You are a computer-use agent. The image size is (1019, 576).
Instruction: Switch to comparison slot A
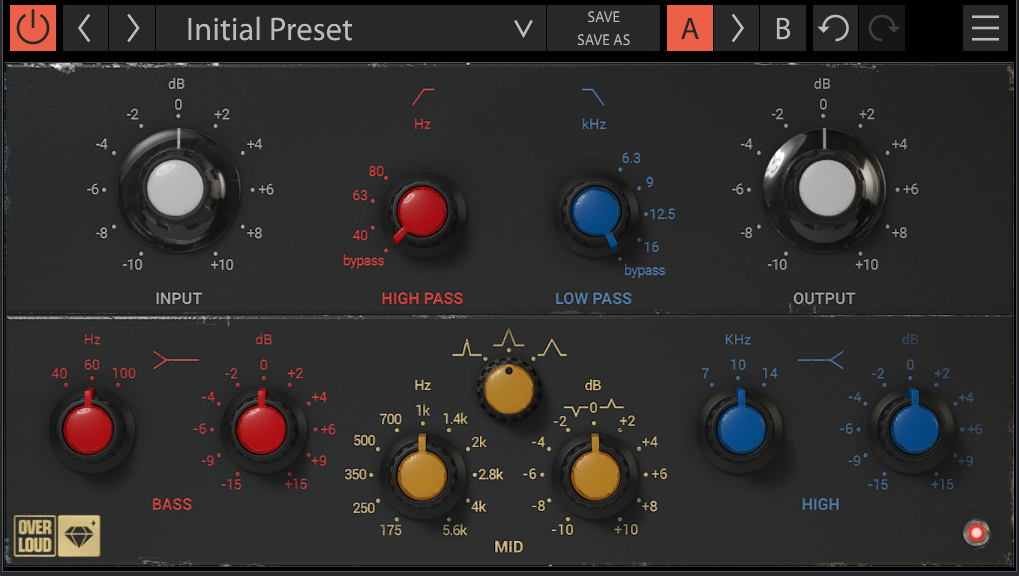click(x=690, y=29)
